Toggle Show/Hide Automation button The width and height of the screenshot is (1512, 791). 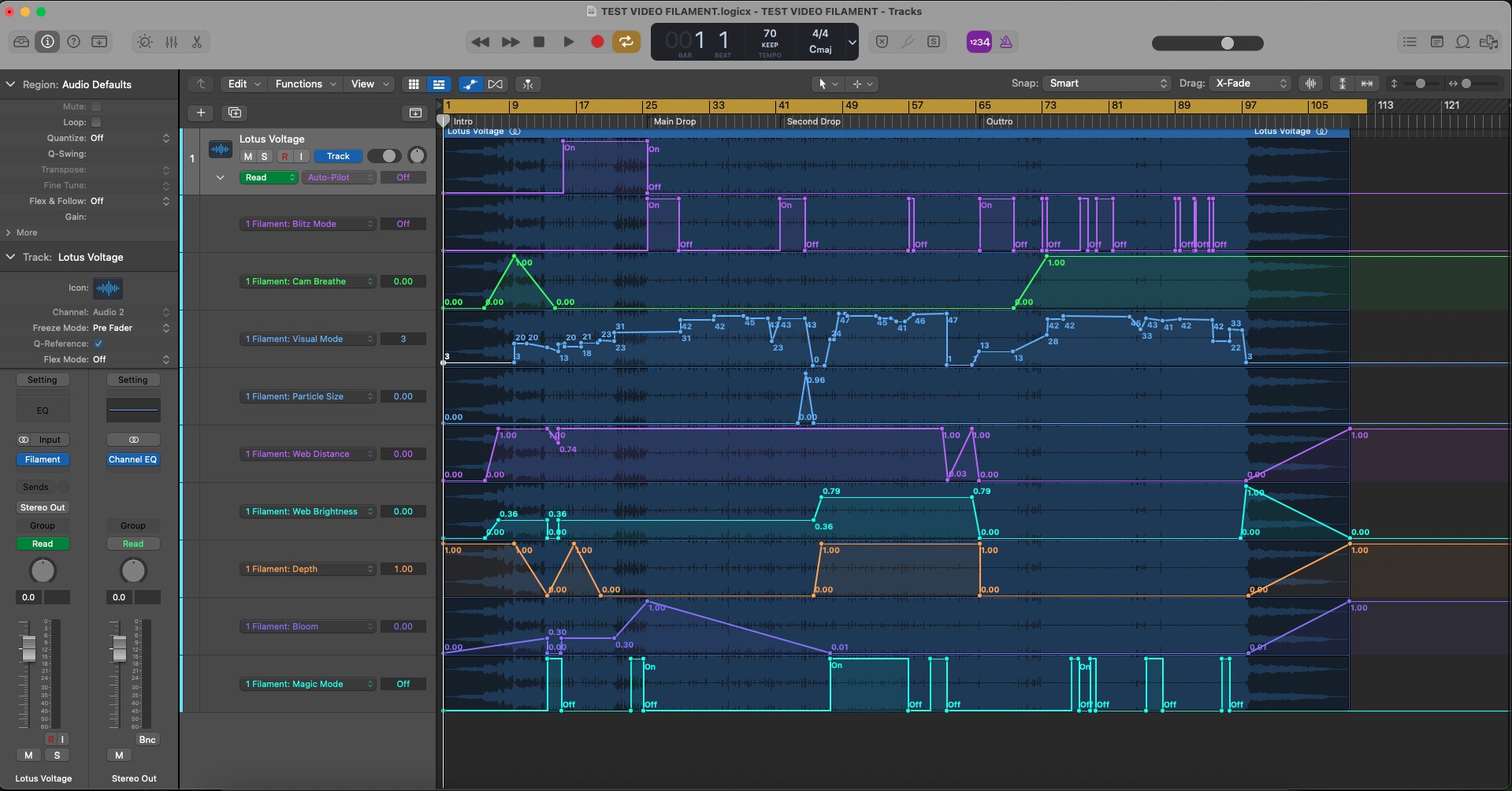(x=470, y=84)
